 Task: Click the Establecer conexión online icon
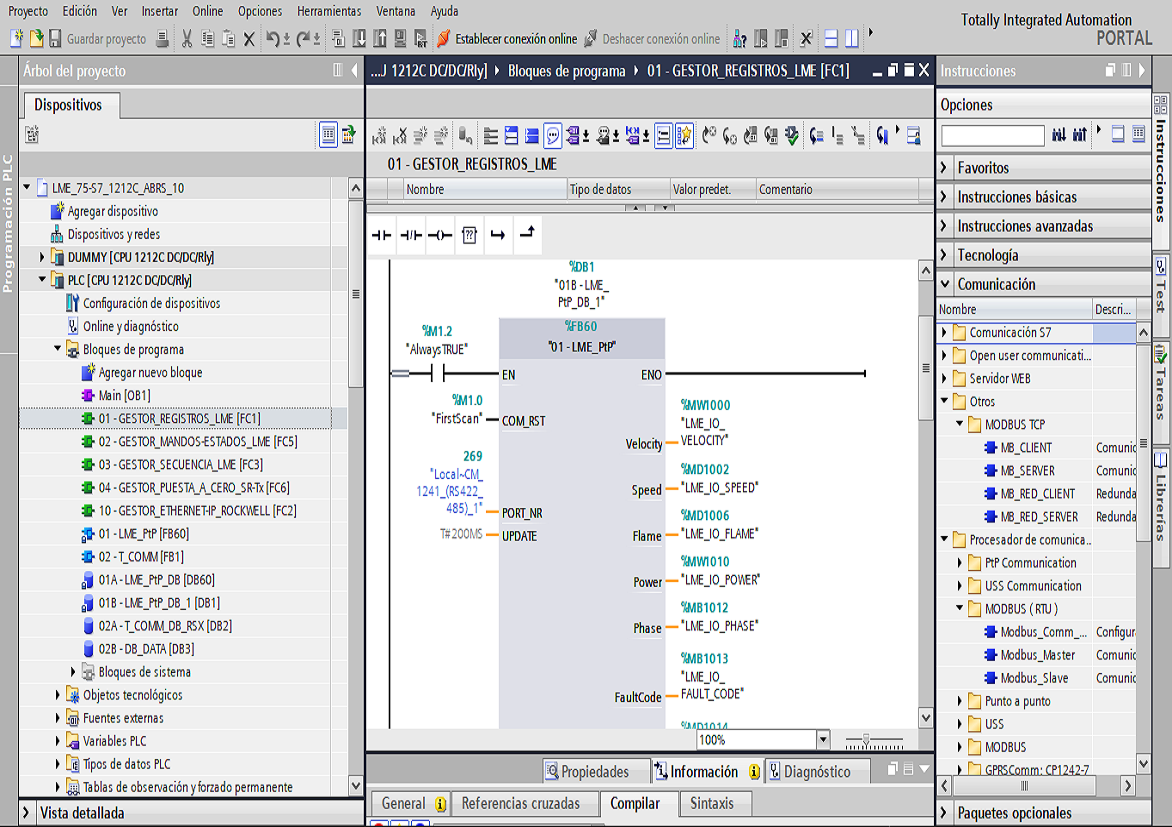click(x=444, y=39)
